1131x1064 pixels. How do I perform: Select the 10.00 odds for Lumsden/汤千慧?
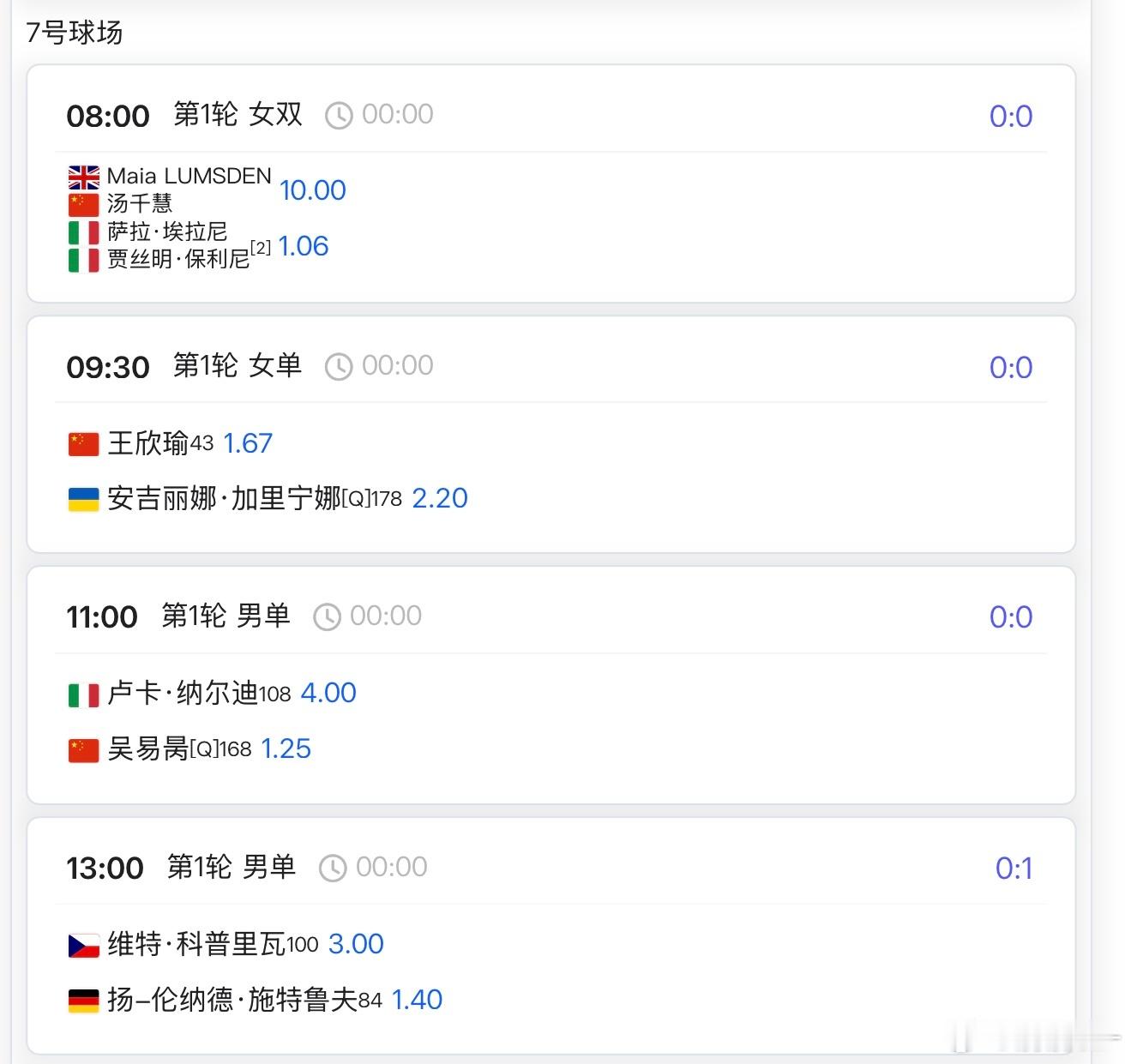[x=313, y=190]
